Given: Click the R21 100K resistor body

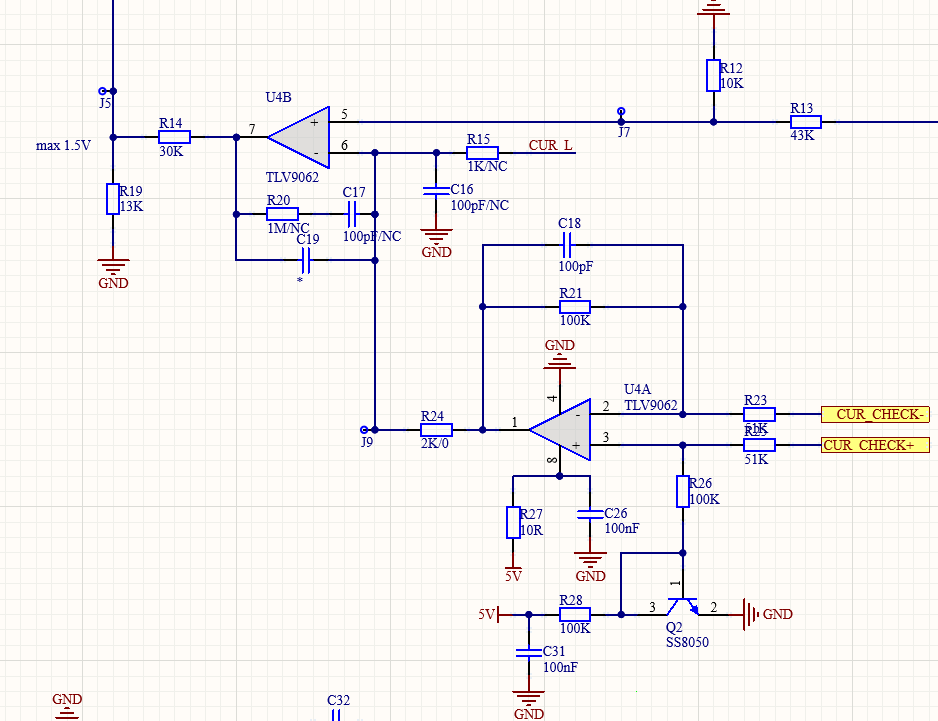Looking at the screenshot, I should 574,306.
